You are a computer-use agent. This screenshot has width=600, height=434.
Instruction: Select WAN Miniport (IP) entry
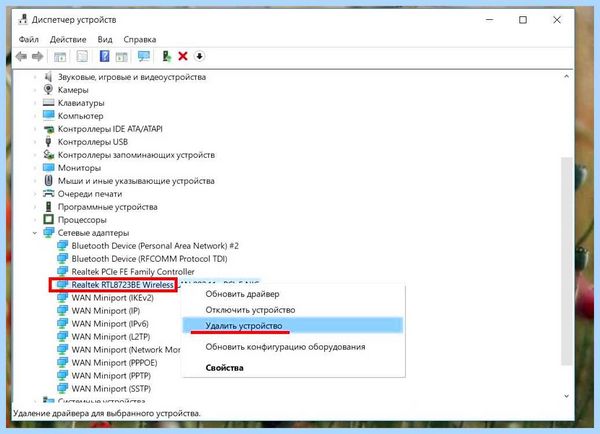tap(106, 311)
